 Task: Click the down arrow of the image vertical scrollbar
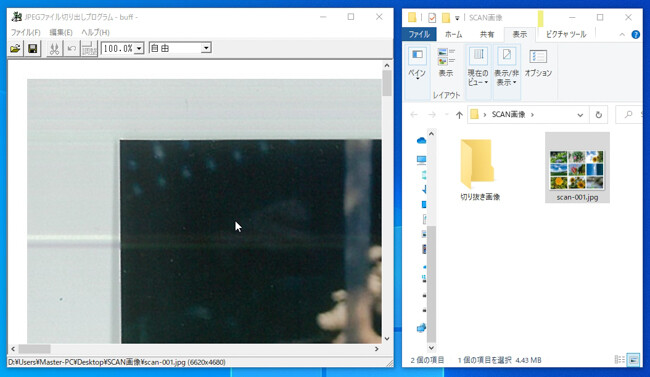[387, 338]
